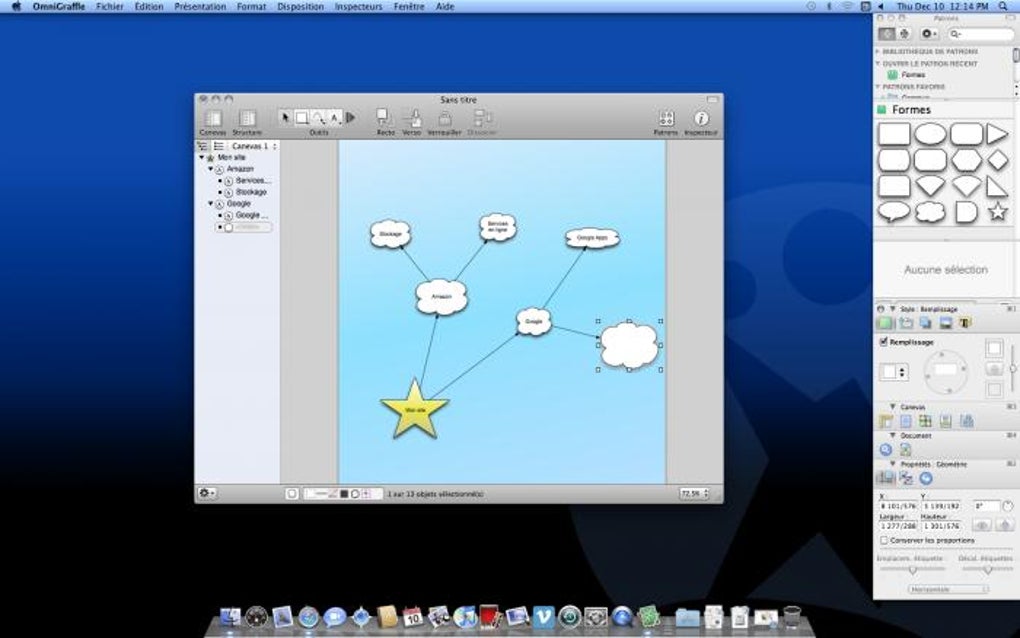The width and height of the screenshot is (1020, 638).
Task: Switch sidebar to list view mode
Action: click(218, 146)
